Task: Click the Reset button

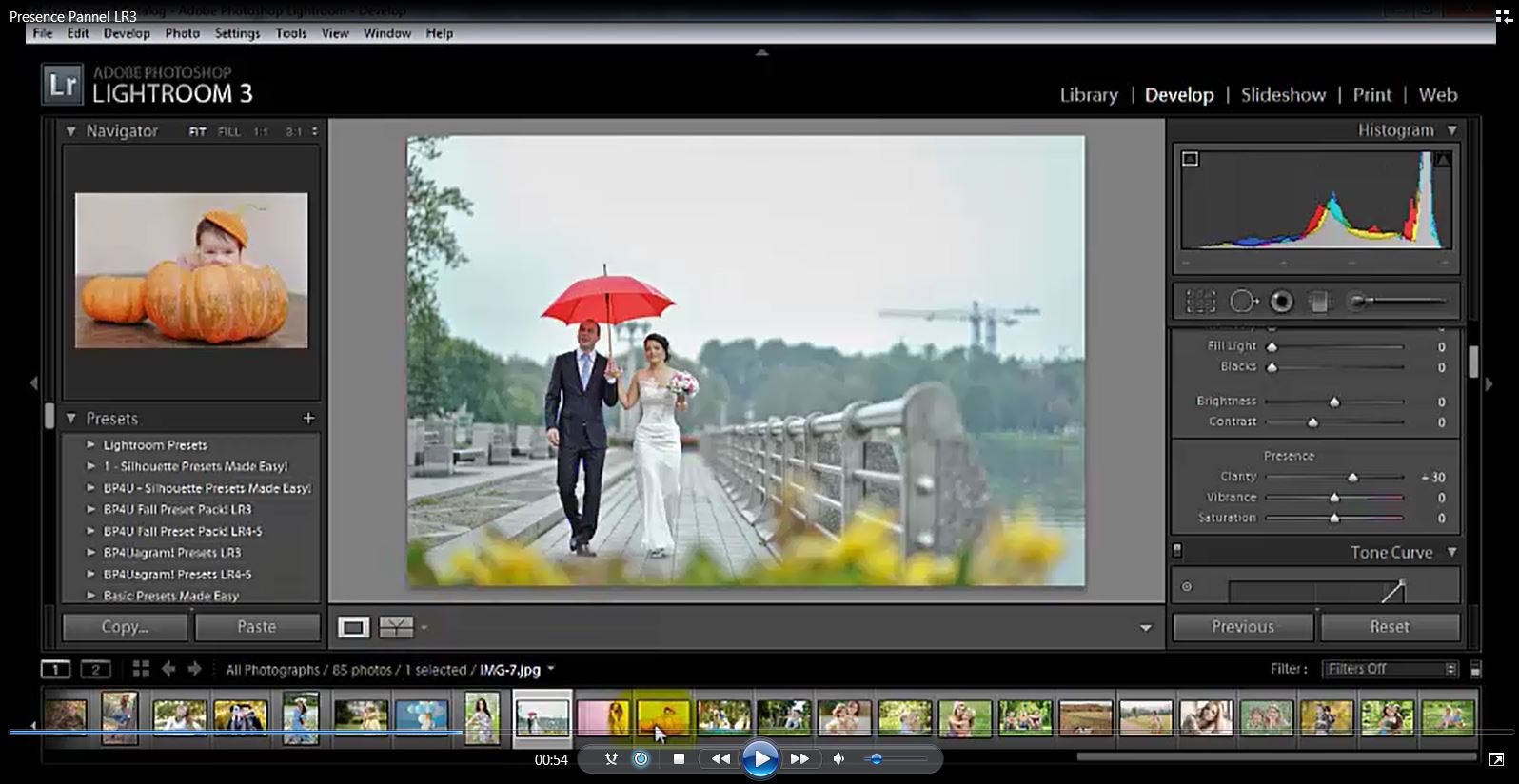Action: click(x=1390, y=627)
